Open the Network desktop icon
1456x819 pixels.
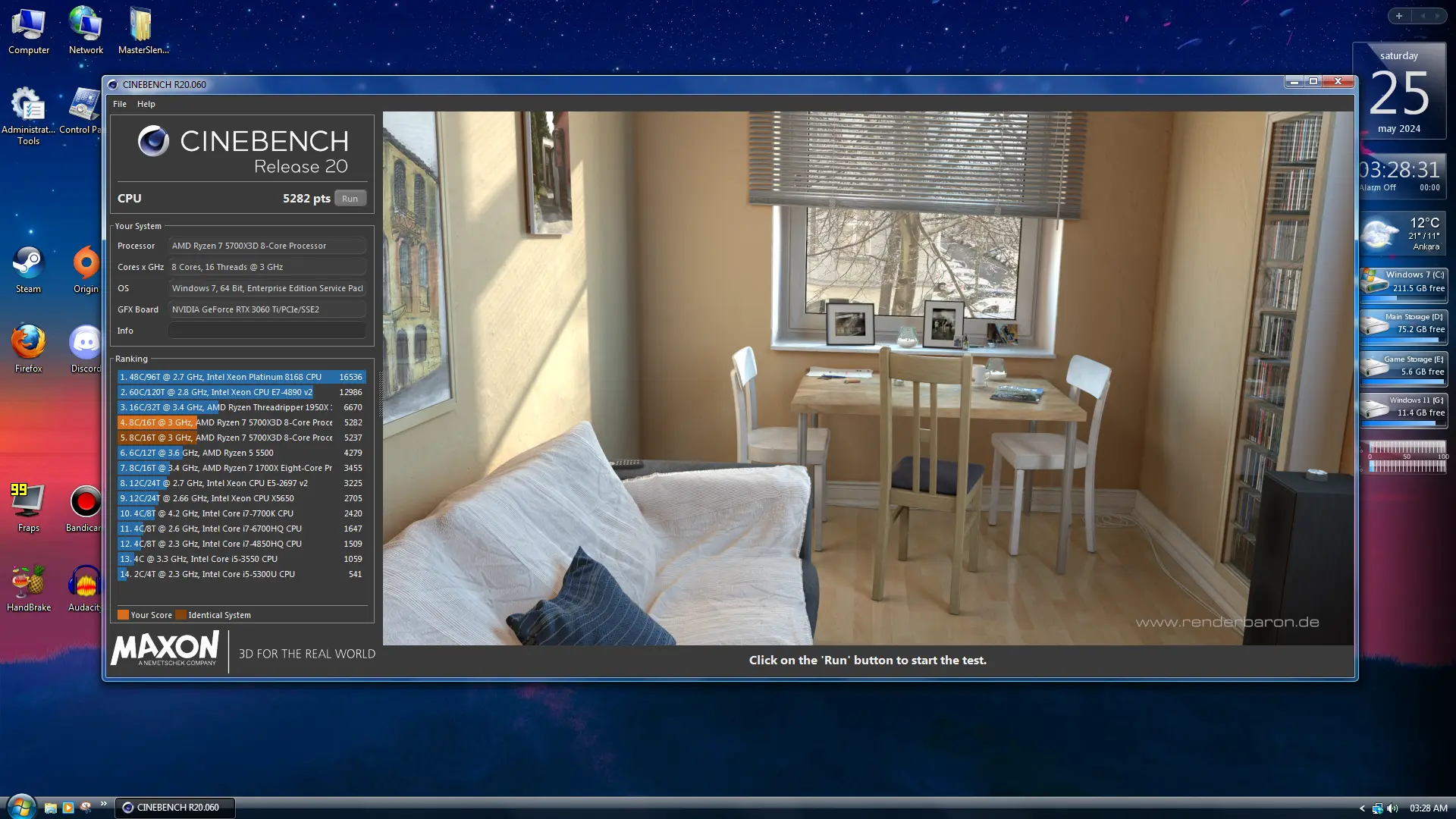(86, 30)
